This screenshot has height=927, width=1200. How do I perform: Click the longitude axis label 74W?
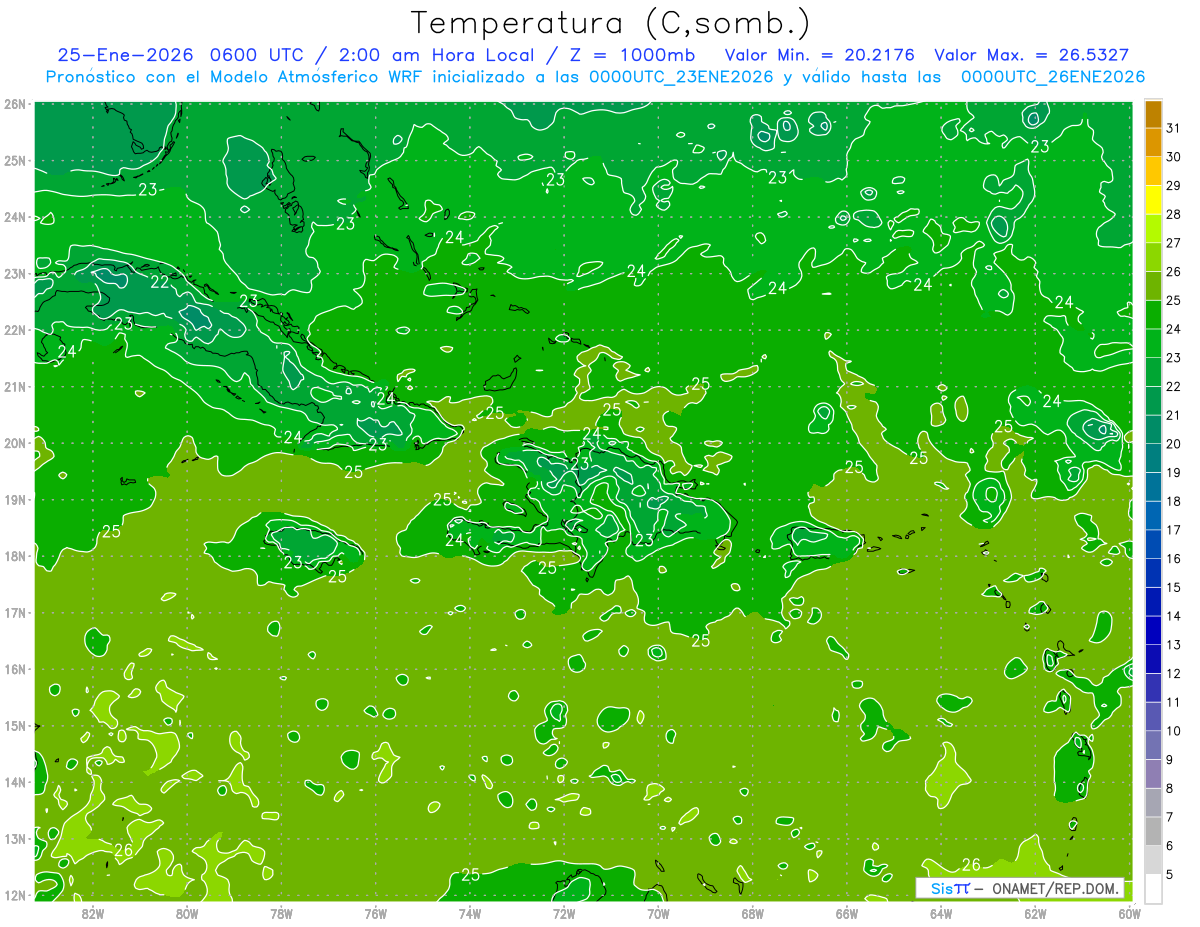pos(470,913)
